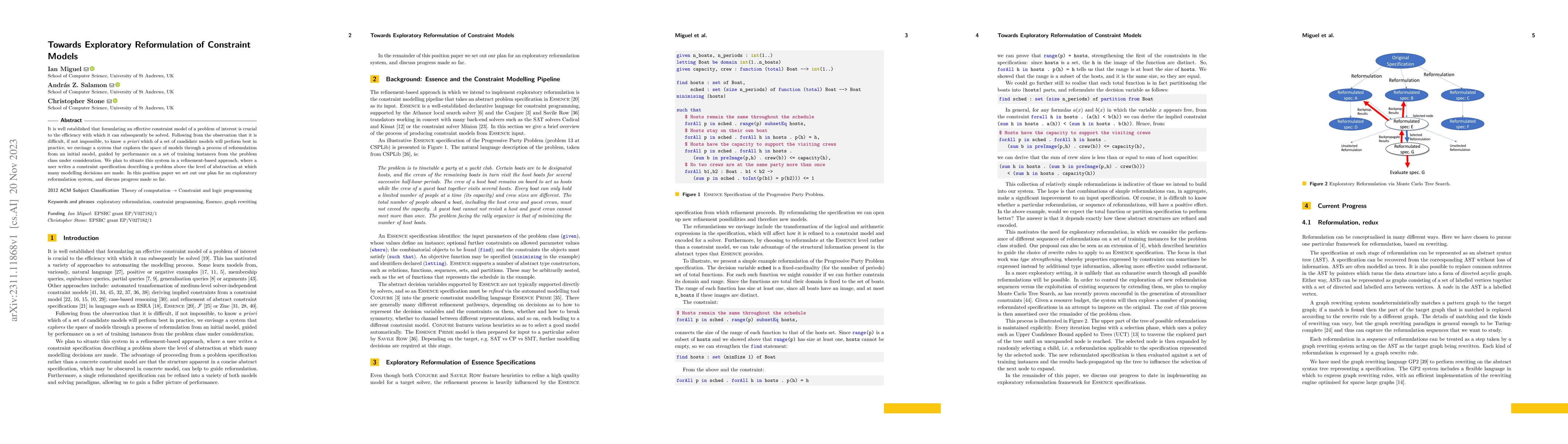Click the Selected Reformulation label in Figure 2
The width and height of the screenshot is (1568, 444).
pos(1420,137)
